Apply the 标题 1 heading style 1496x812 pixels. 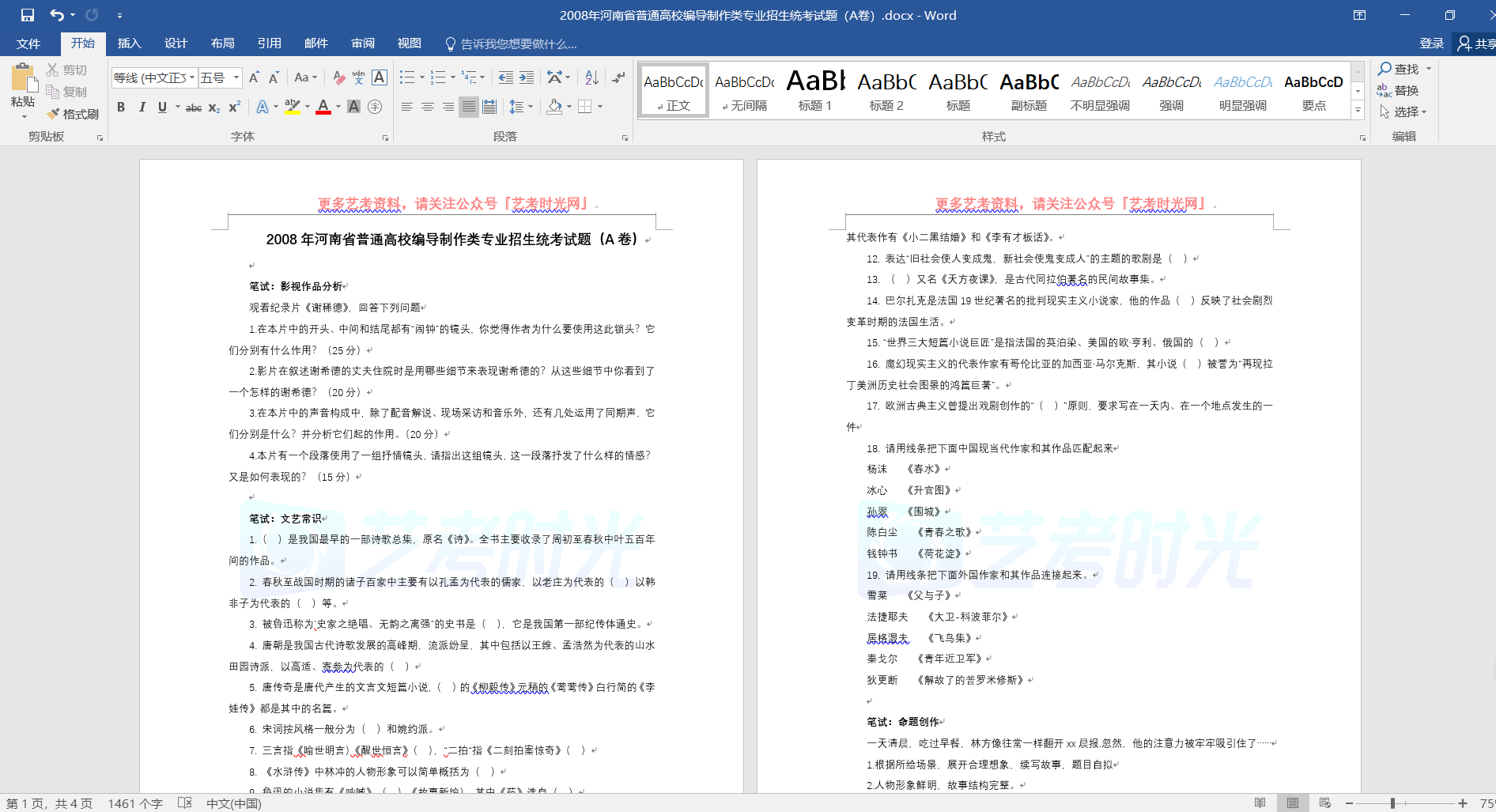(814, 90)
